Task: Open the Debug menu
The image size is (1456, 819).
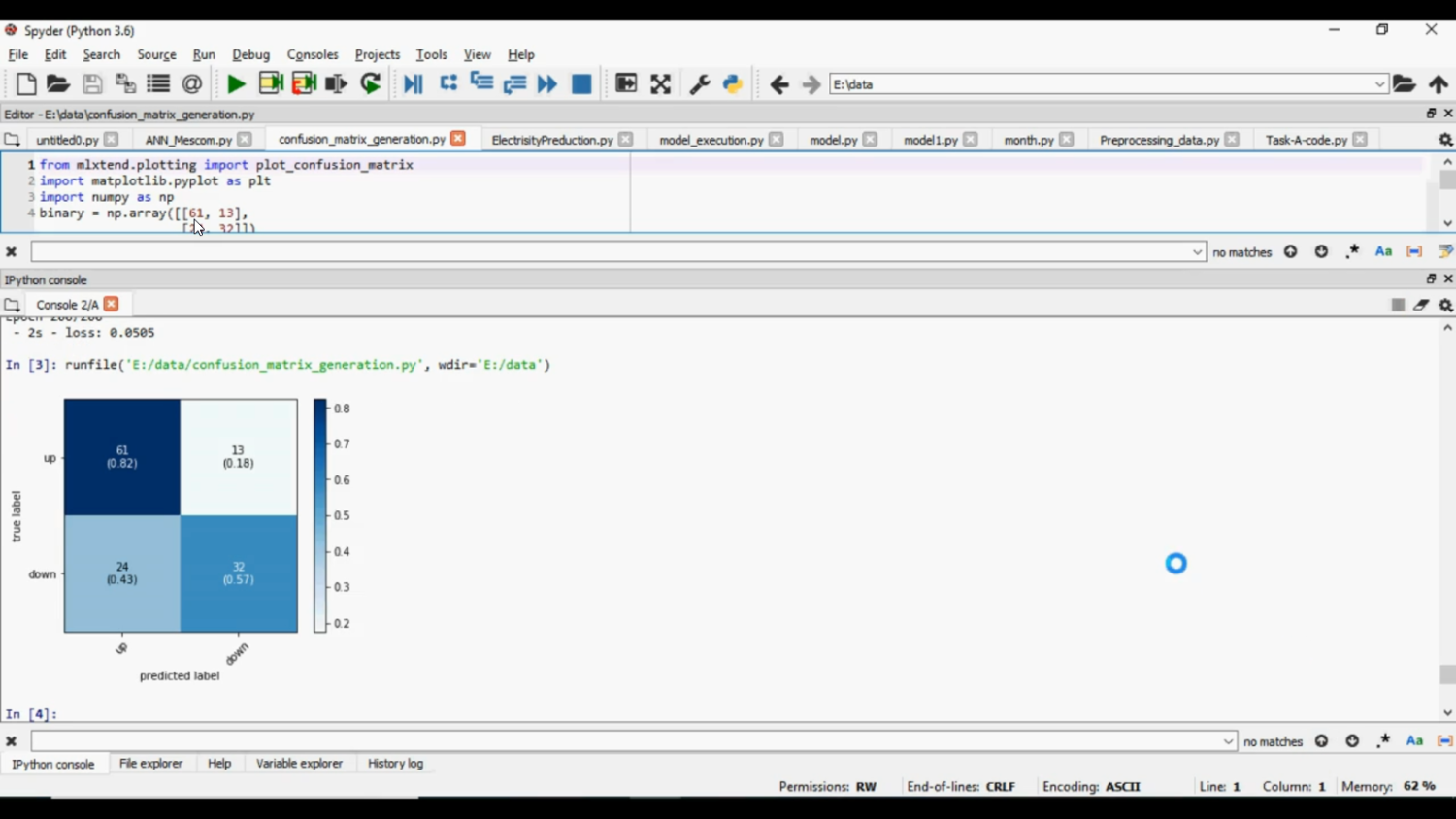Action: point(250,54)
